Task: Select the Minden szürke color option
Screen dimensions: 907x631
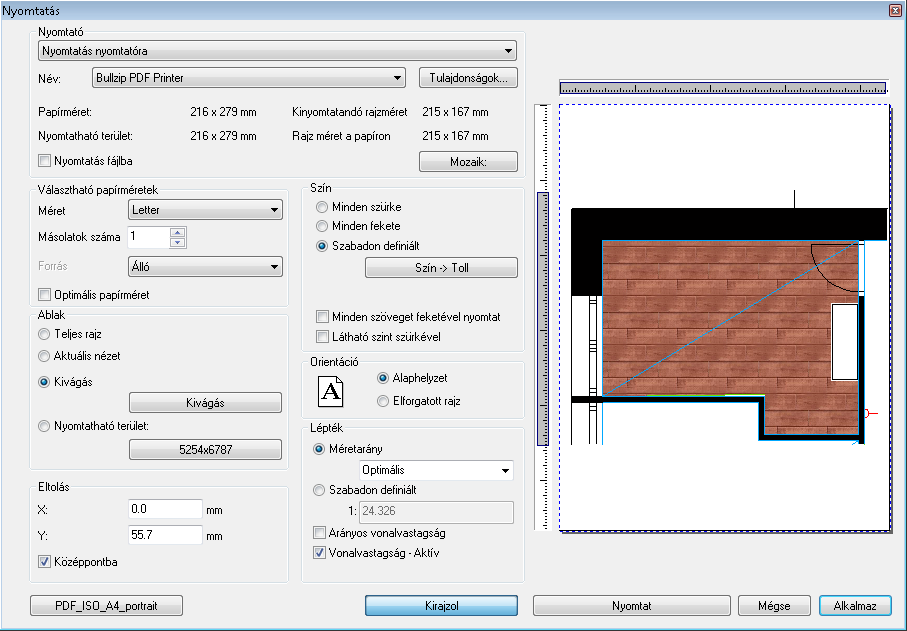Action: [x=322, y=207]
